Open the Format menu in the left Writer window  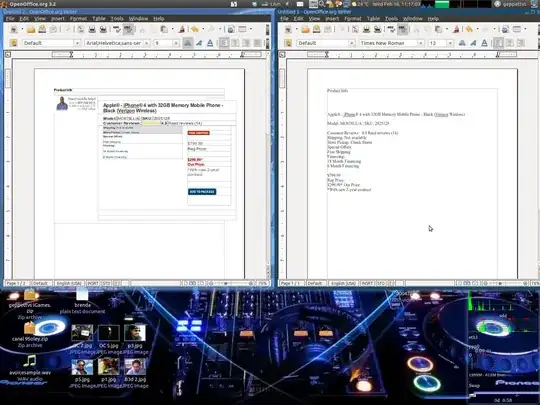coord(78,19)
